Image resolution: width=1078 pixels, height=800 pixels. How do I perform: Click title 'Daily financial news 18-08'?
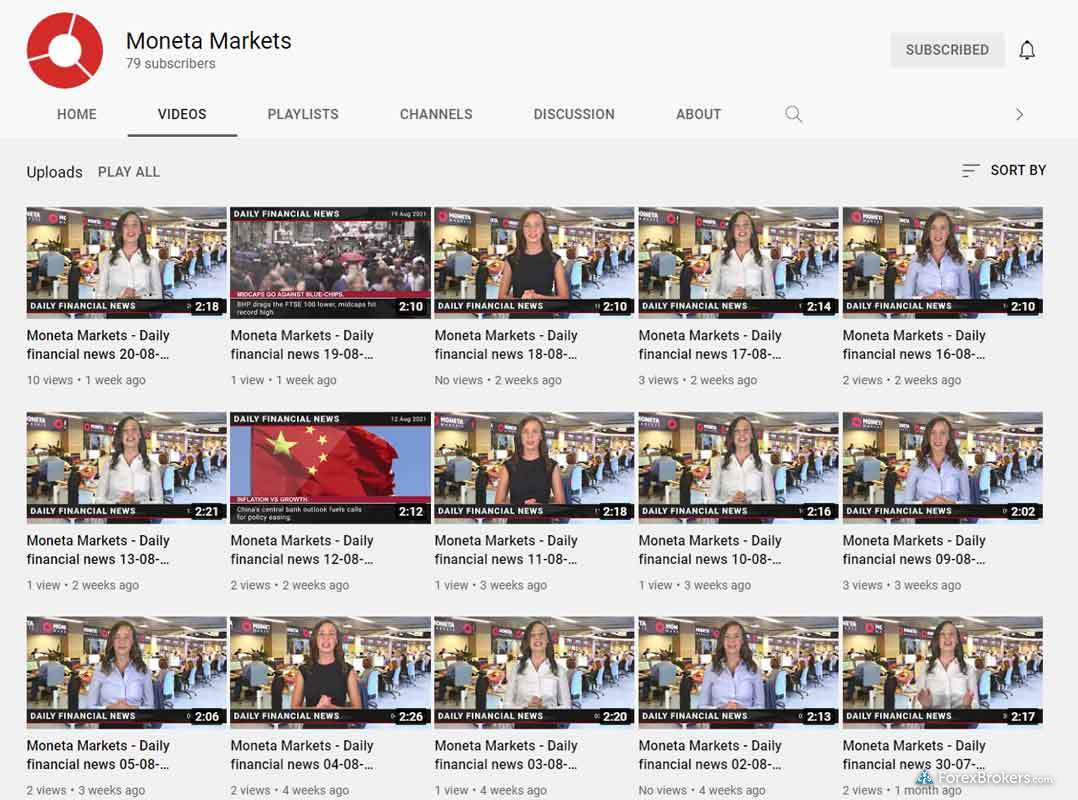[x=506, y=344]
